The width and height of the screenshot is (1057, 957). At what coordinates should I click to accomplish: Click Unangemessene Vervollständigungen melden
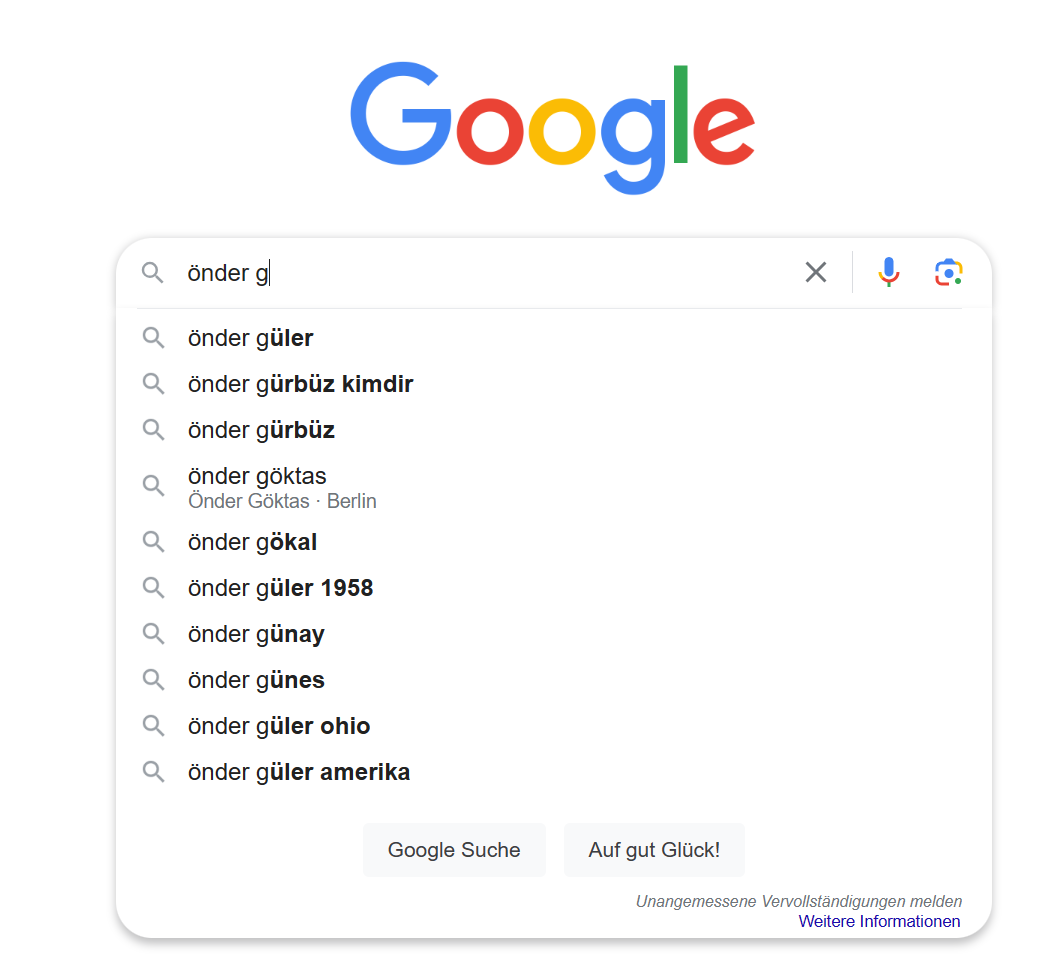[798, 901]
